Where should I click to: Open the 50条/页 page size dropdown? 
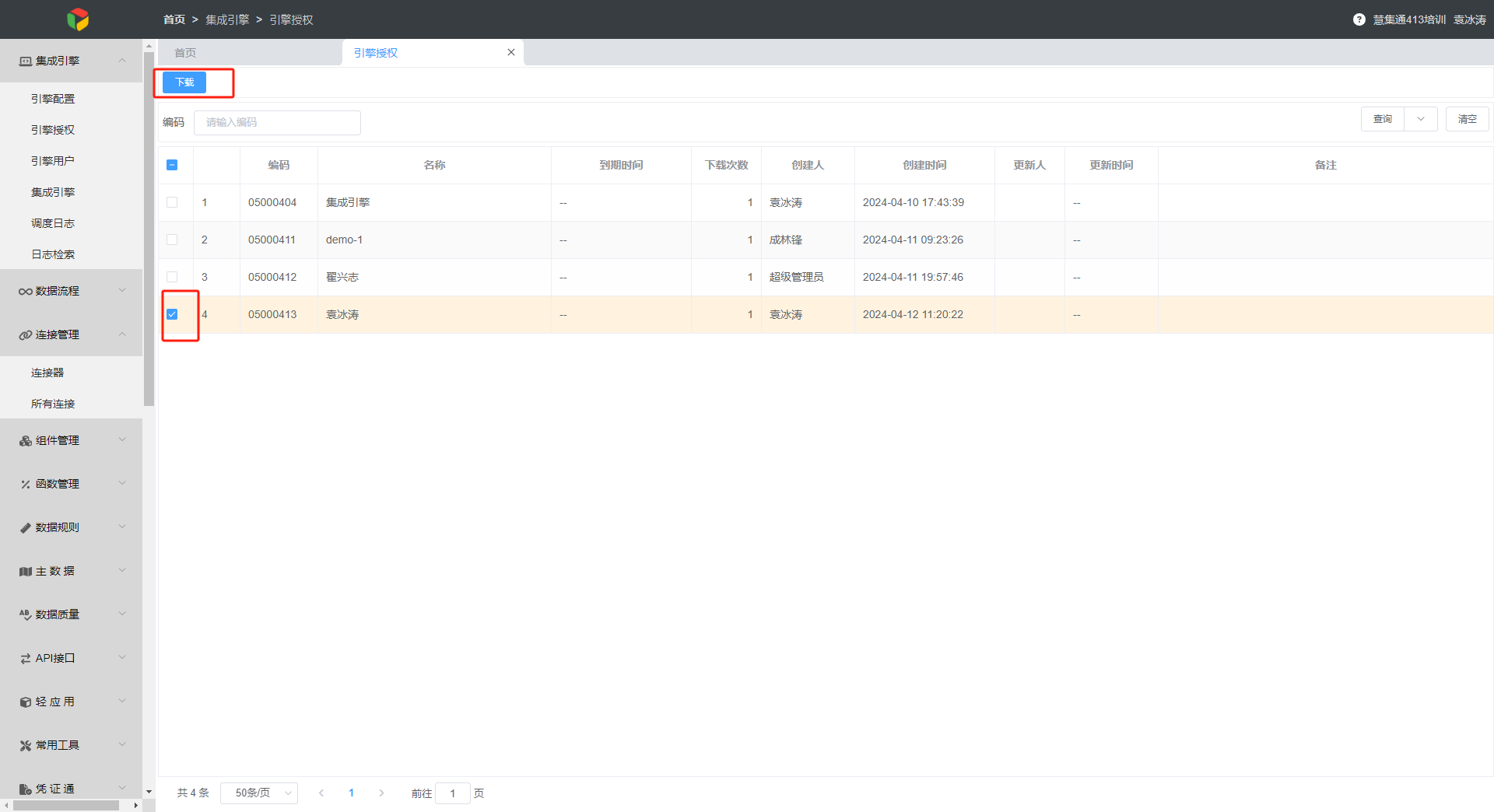tap(259, 793)
